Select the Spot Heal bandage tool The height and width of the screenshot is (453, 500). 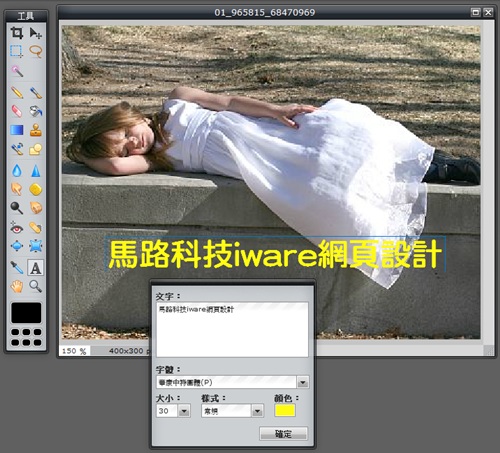(35, 228)
